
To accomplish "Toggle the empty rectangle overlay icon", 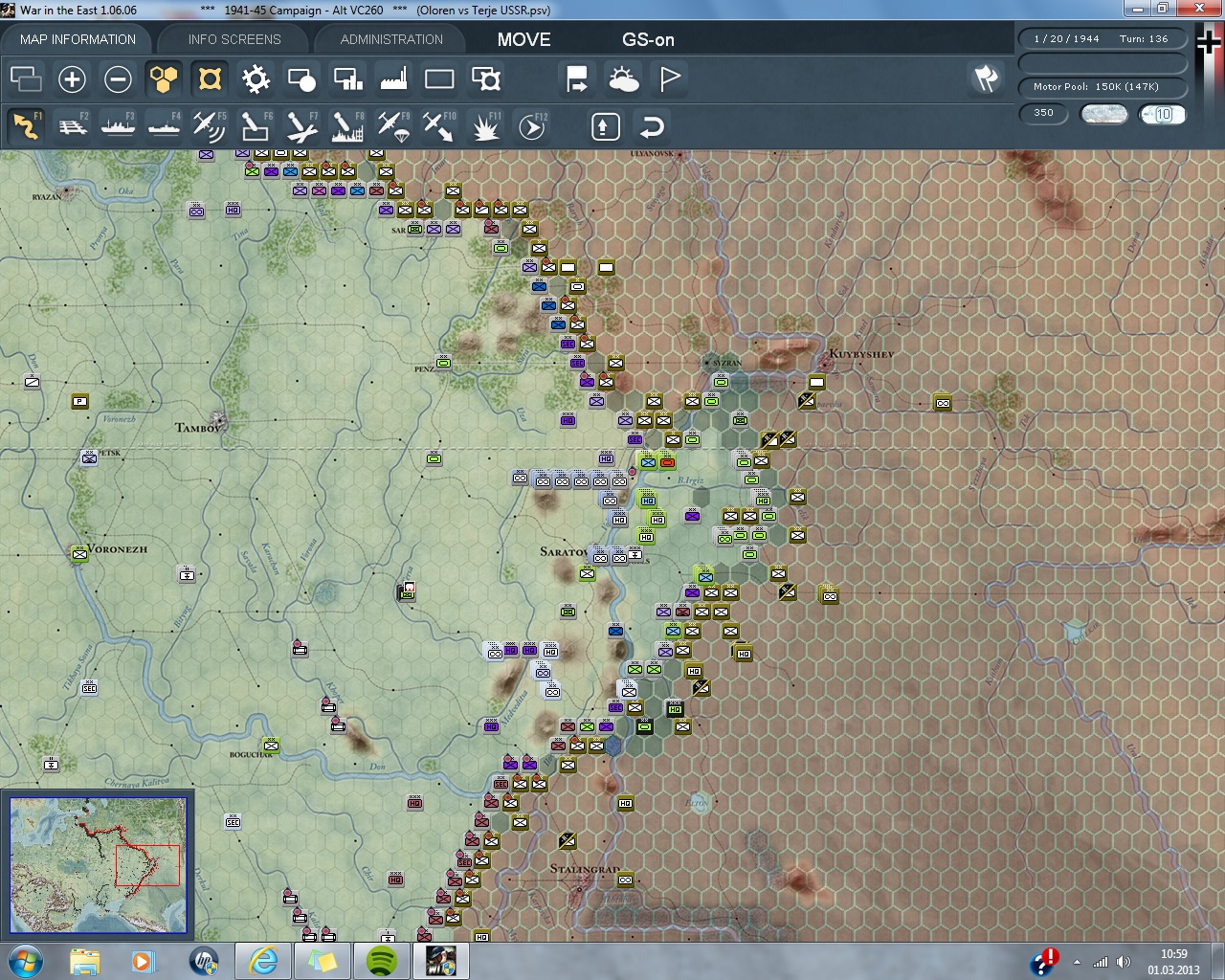I will tap(439, 78).
